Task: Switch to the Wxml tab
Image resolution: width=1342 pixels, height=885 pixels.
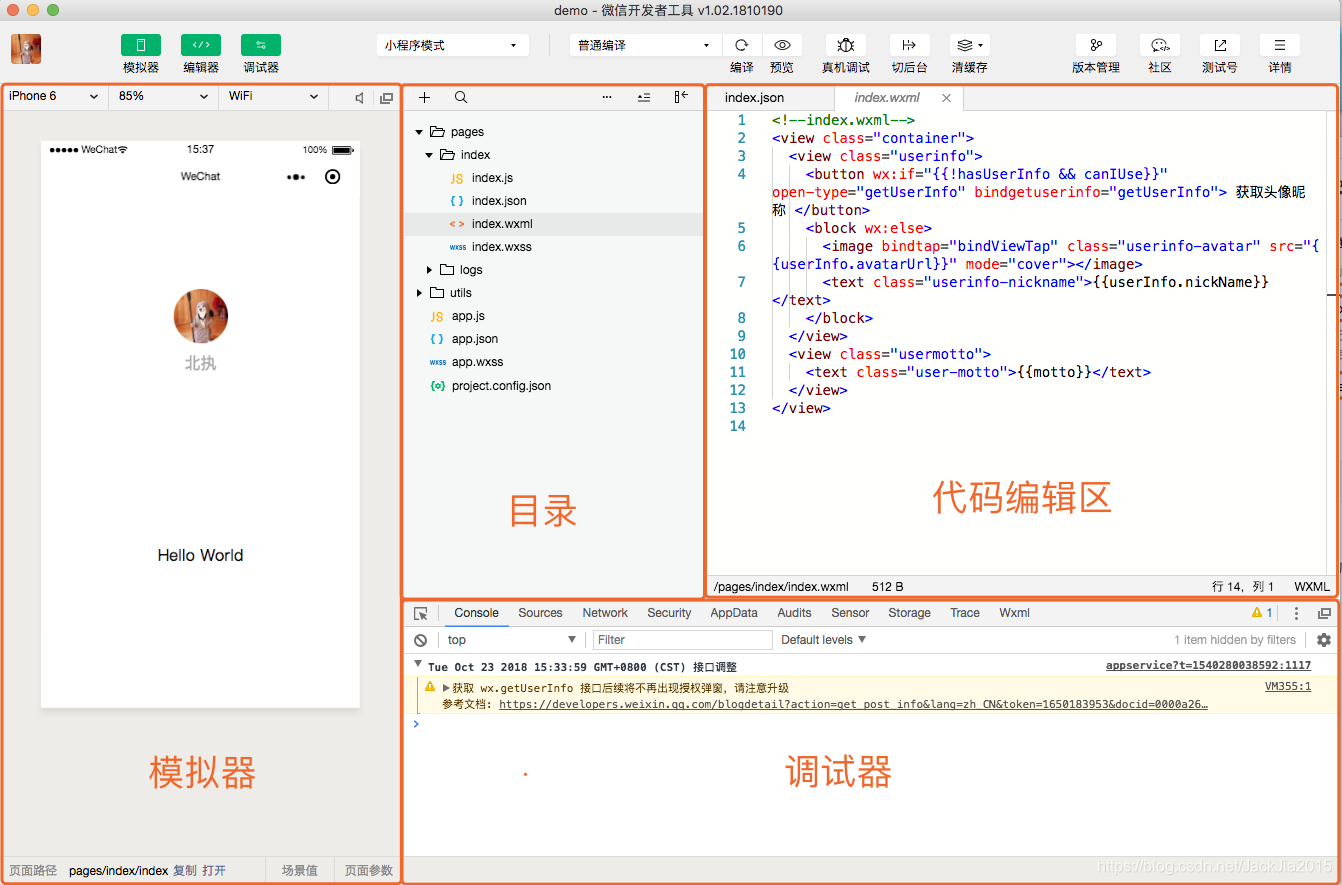Action: point(1014,613)
